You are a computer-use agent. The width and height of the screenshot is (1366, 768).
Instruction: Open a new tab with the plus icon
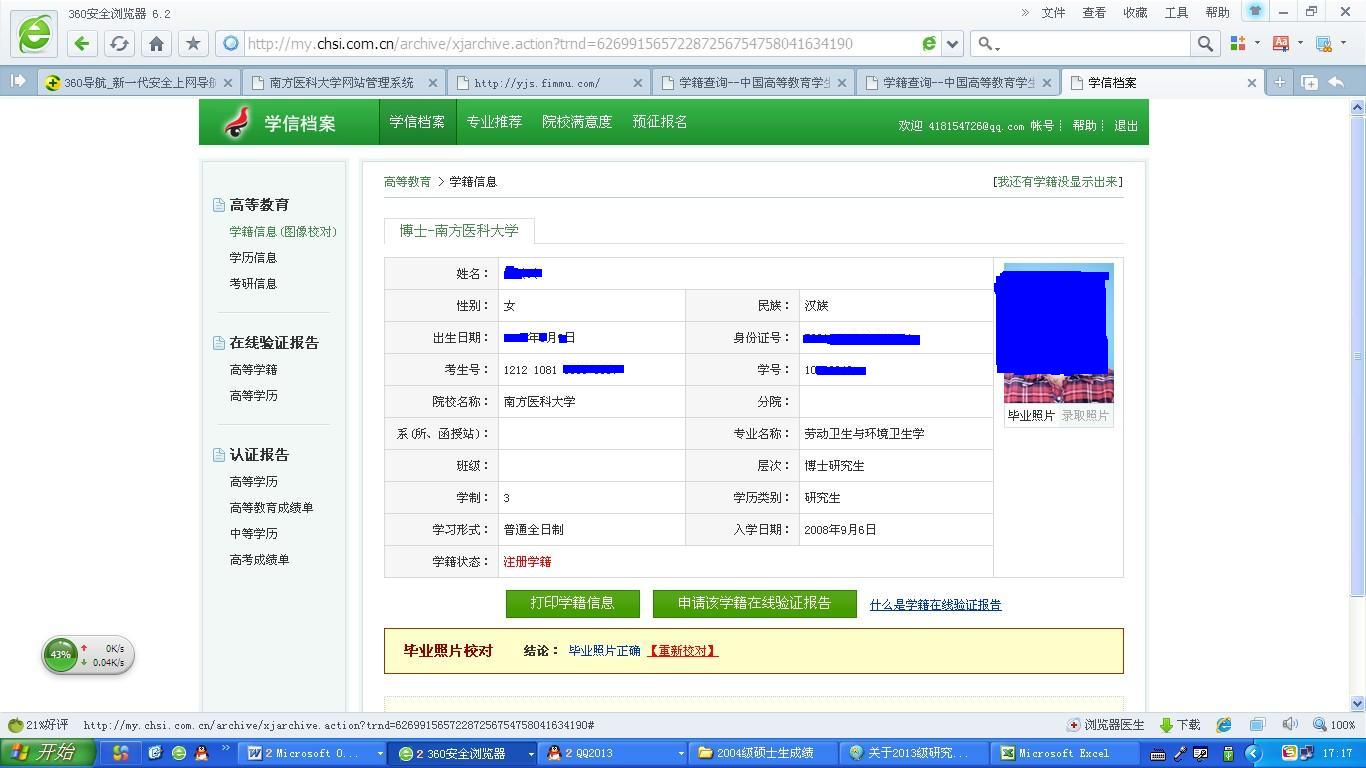pyautogui.click(x=1279, y=83)
